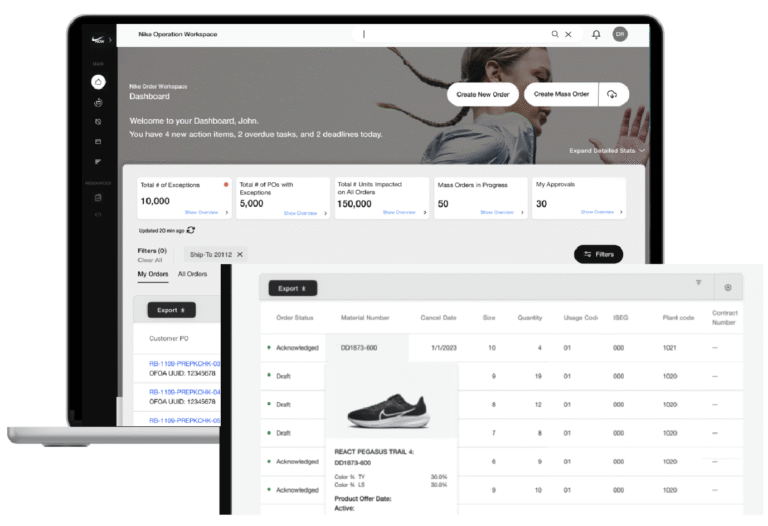Image resolution: width=768 pixels, height=526 pixels.
Task: Open chevron on Total # of Exceptions card
Action: (x=227, y=213)
